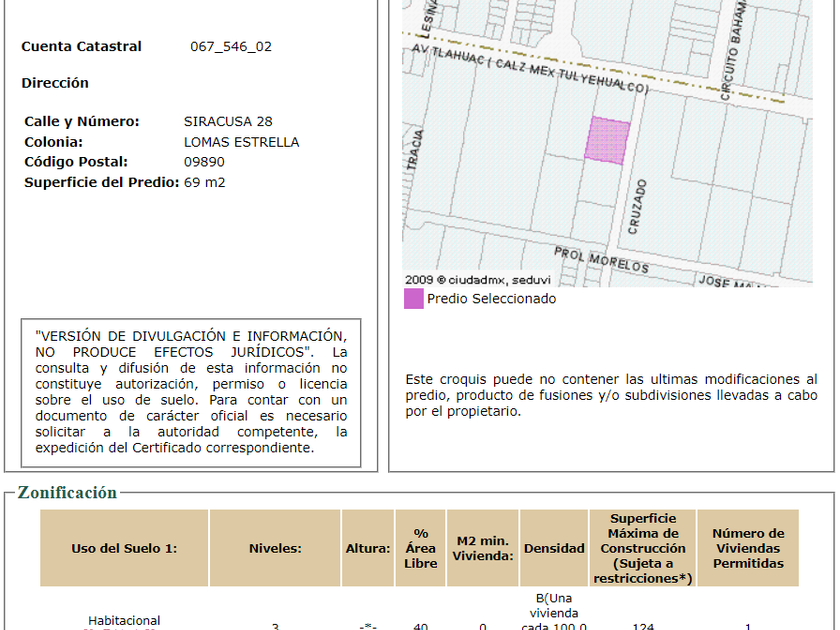Screen dimensions: 840x630
Task: Click the 'Predio Seleccionado' legend text
Action: 491,299
